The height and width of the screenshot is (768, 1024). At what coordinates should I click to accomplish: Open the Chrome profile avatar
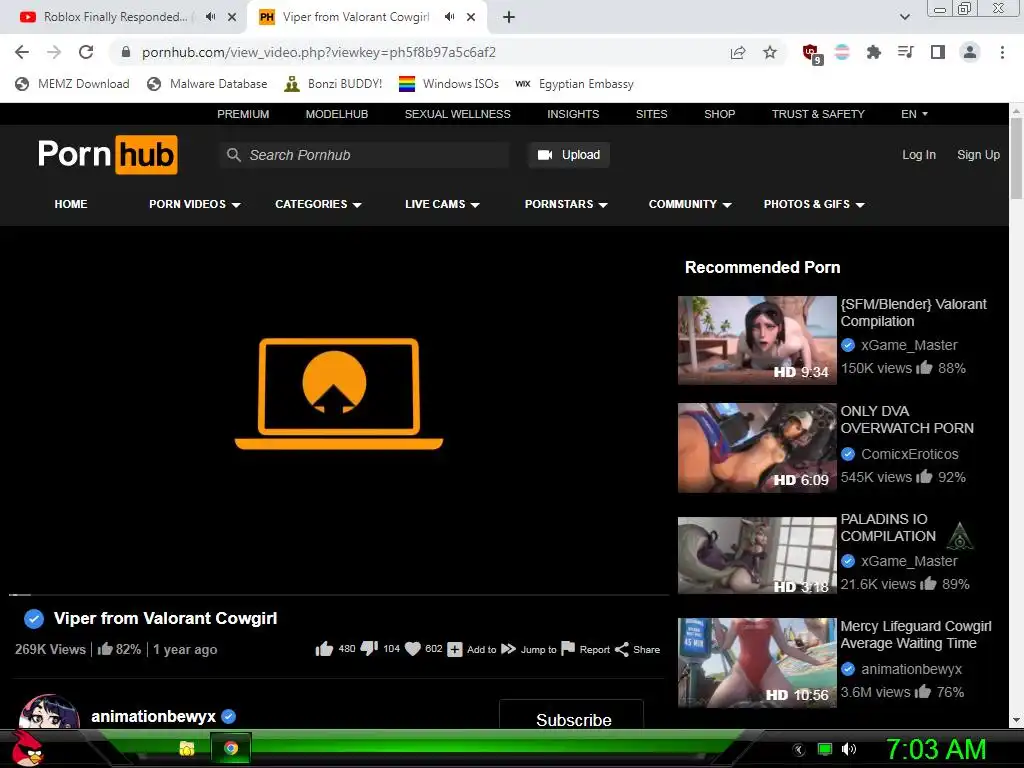pyautogui.click(x=970, y=52)
